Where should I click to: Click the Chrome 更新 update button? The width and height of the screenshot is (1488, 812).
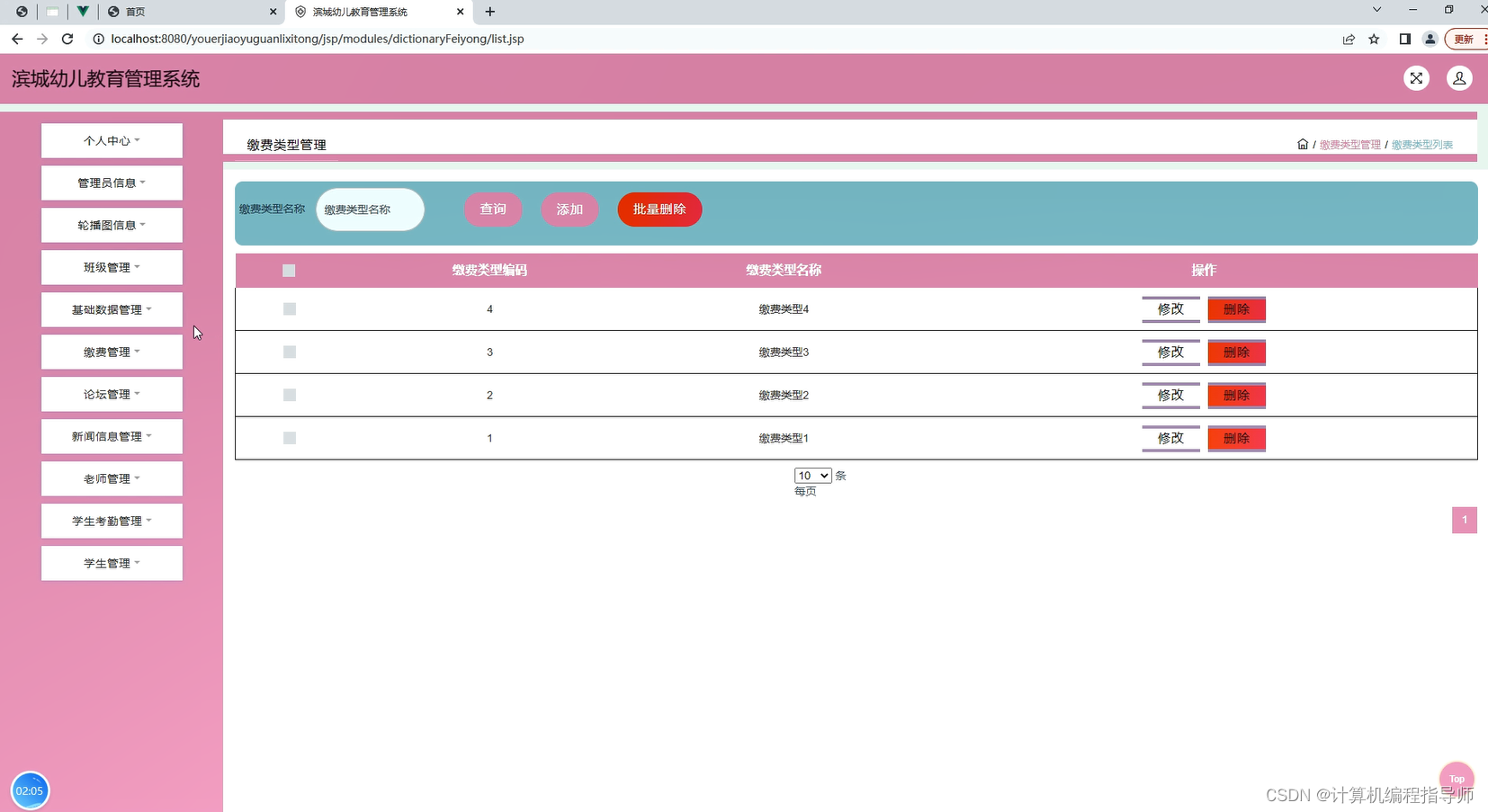[1465, 39]
